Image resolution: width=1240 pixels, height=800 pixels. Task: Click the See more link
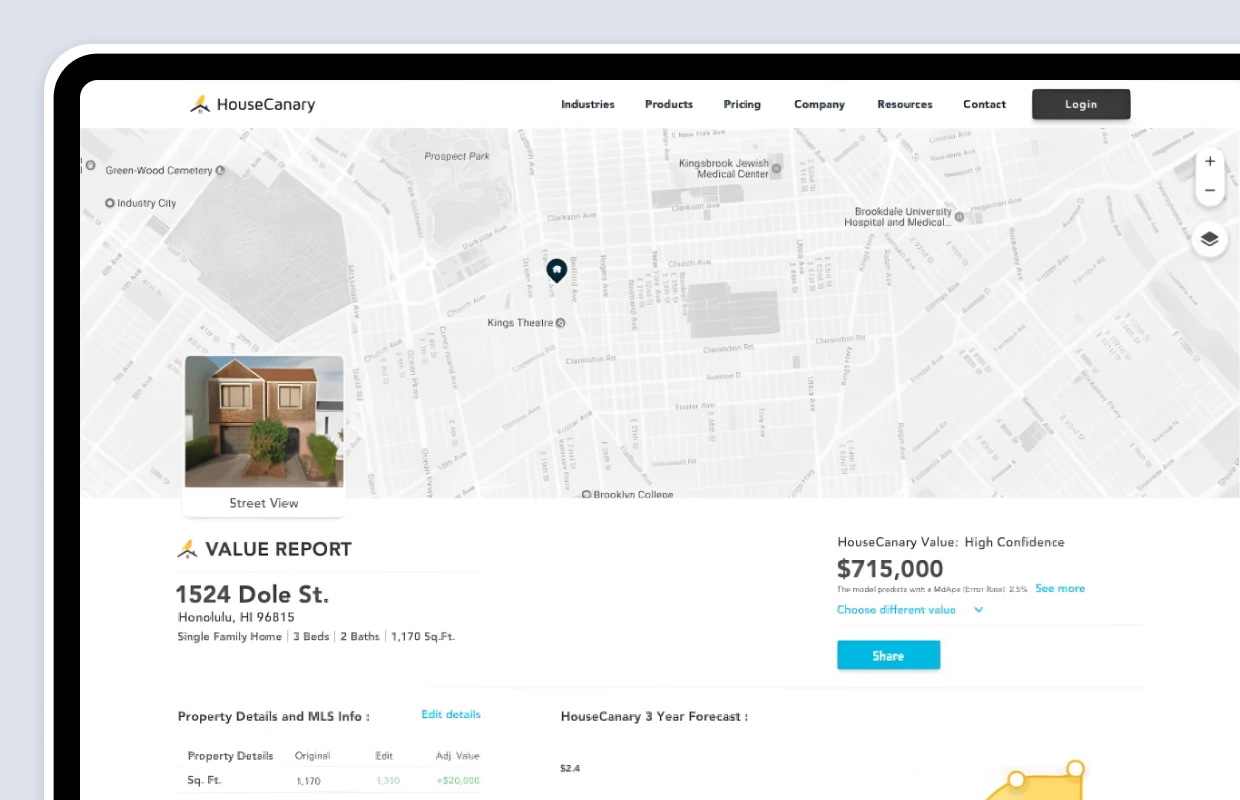[1060, 588]
